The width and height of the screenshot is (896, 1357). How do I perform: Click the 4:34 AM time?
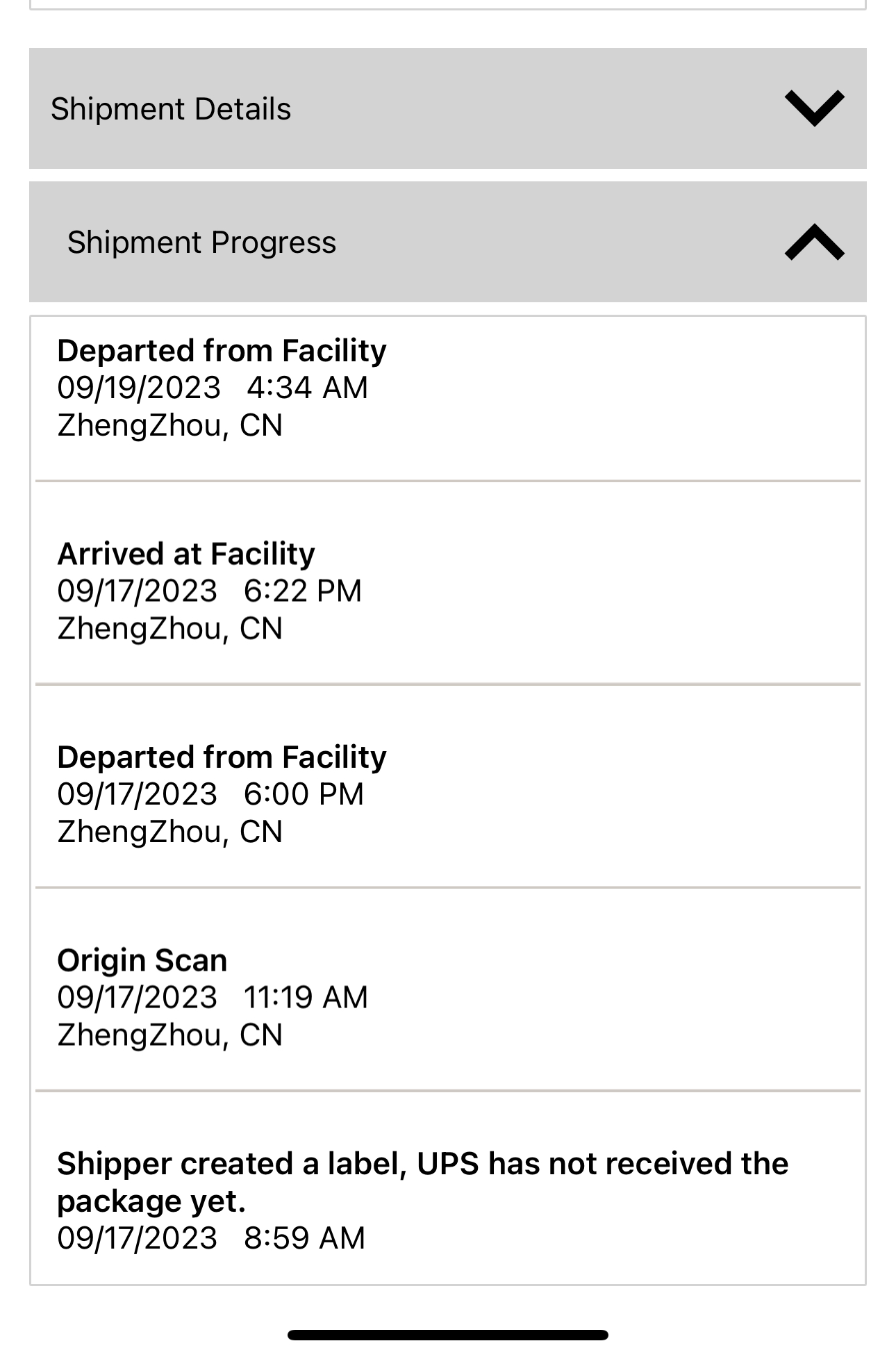(x=307, y=388)
